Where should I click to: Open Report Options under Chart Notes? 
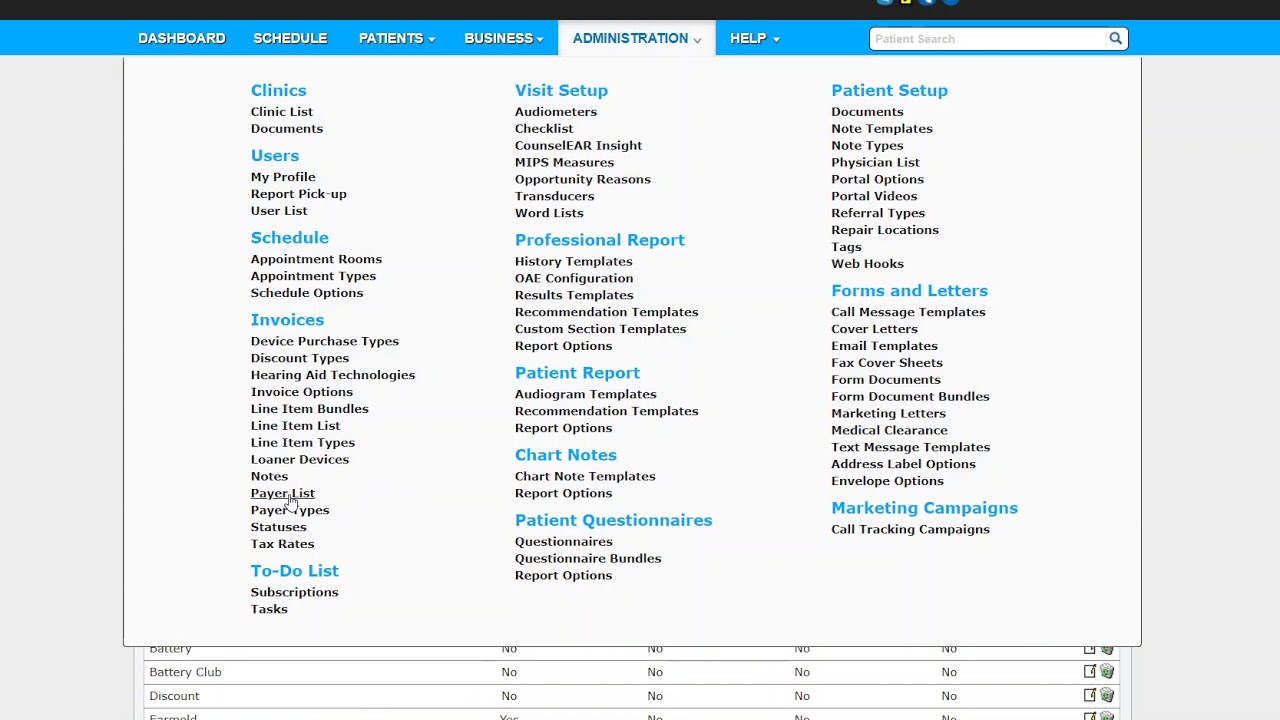[564, 494]
